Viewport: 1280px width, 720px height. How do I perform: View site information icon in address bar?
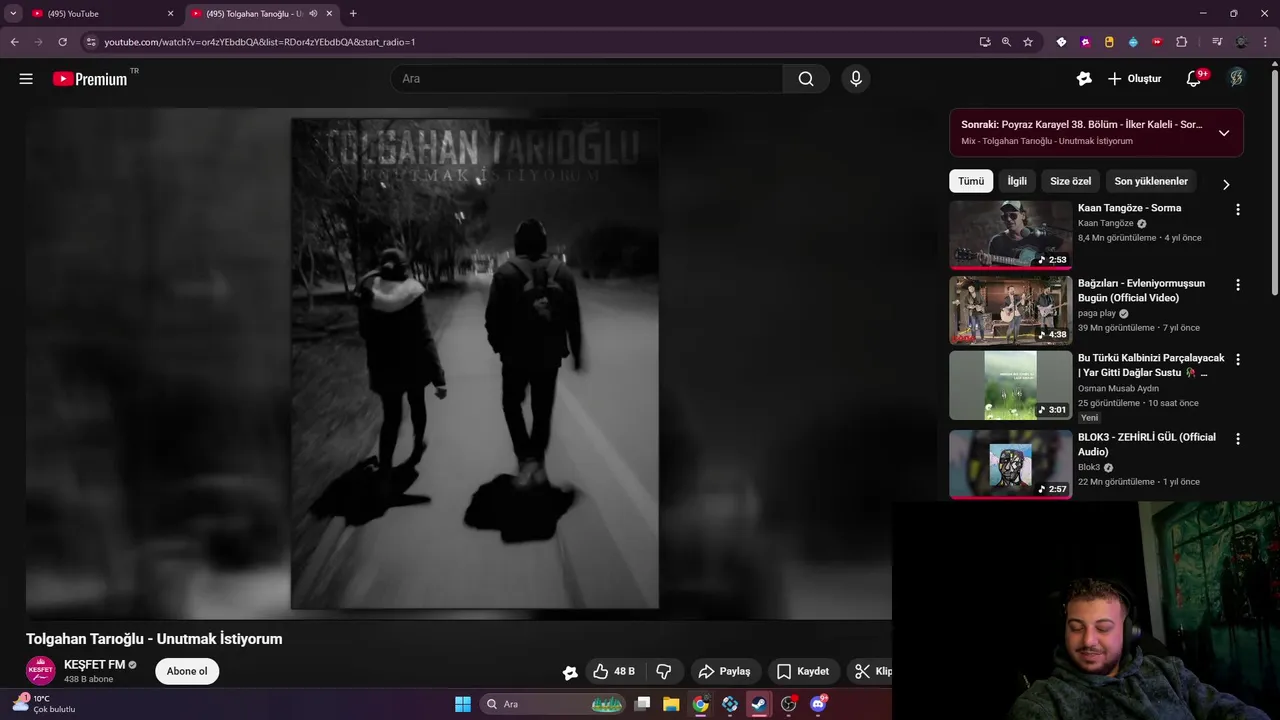point(91,42)
